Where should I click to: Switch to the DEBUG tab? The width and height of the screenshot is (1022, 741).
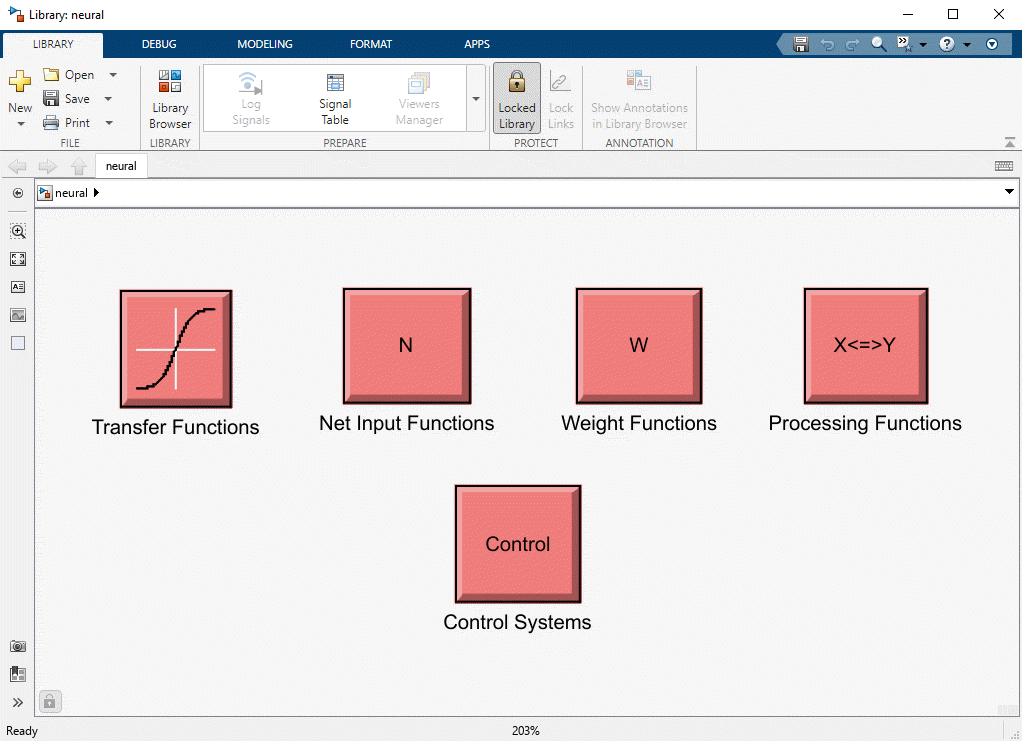pos(158,44)
